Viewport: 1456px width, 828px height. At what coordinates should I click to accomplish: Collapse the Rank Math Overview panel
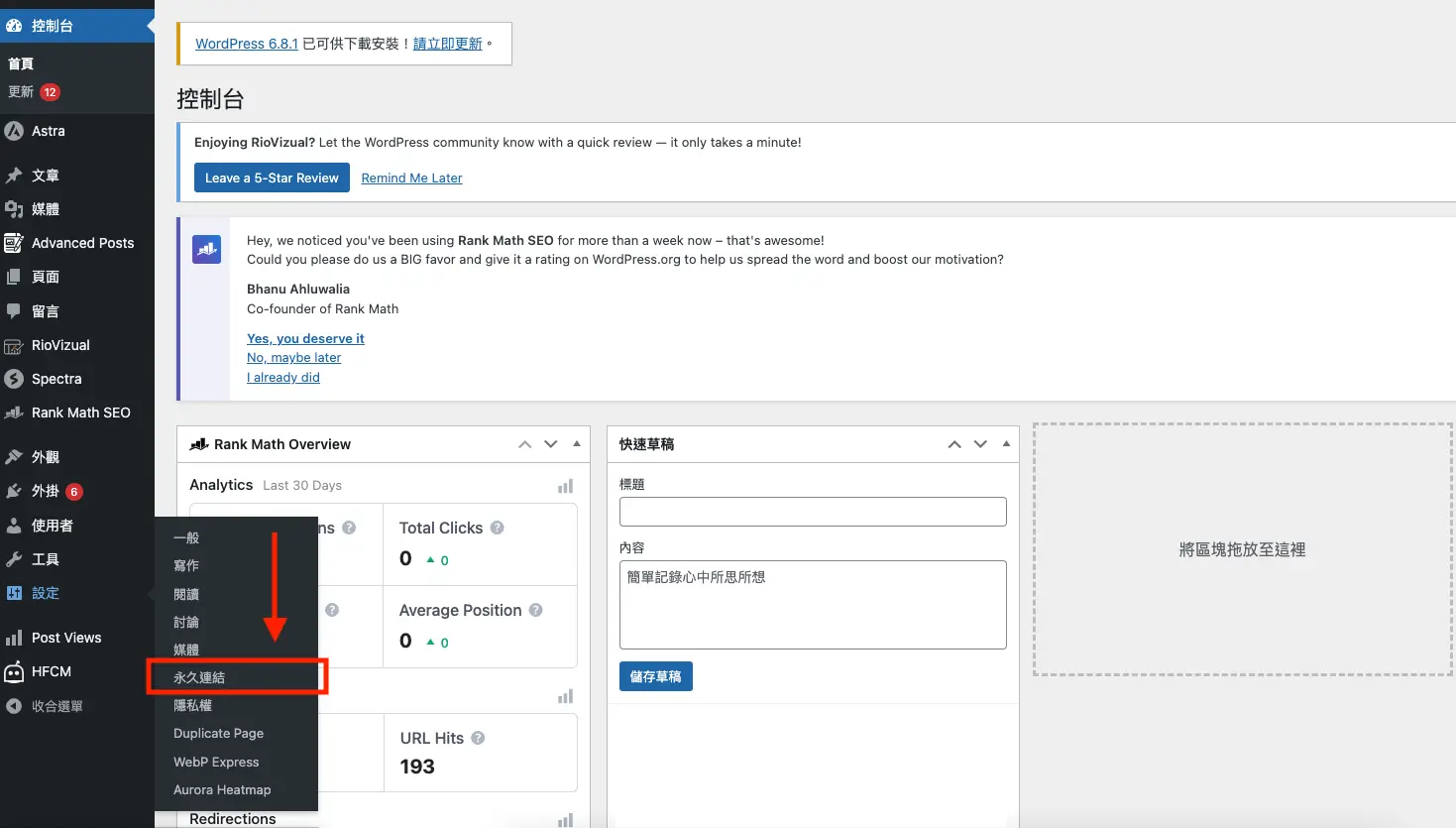(x=577, y=444)
